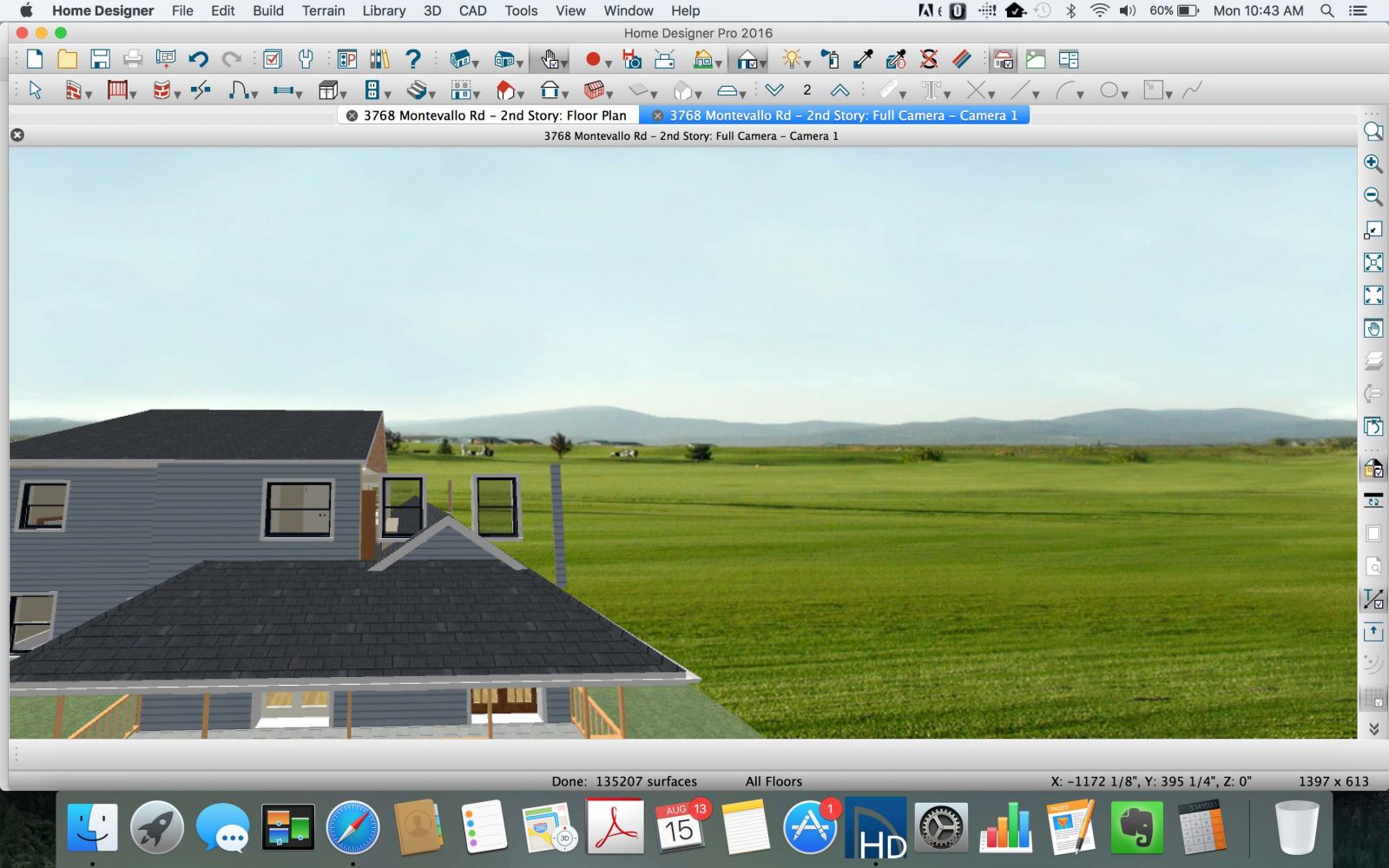Click the Material Eyedropper tool
The image size is (1389, 868).
pyautogui.click(x=863, y=59)
